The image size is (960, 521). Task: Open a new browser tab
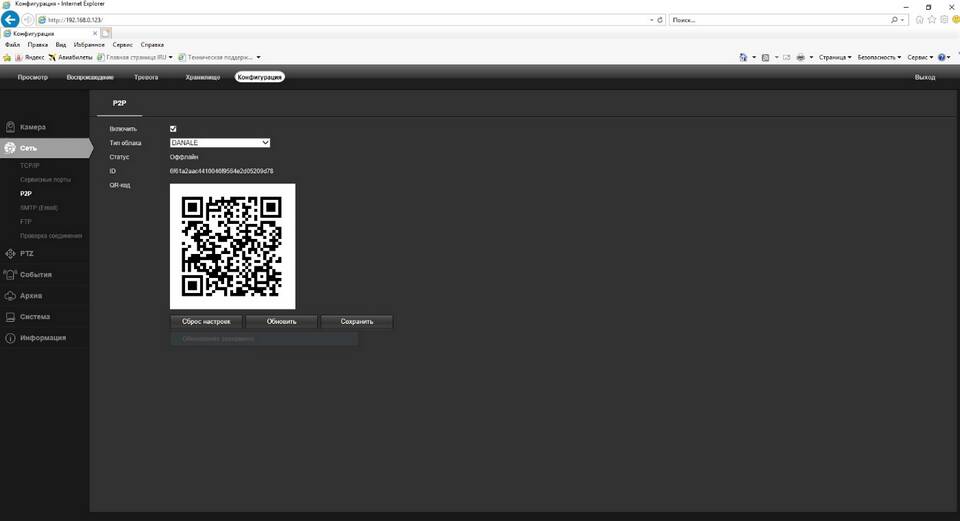106,33
